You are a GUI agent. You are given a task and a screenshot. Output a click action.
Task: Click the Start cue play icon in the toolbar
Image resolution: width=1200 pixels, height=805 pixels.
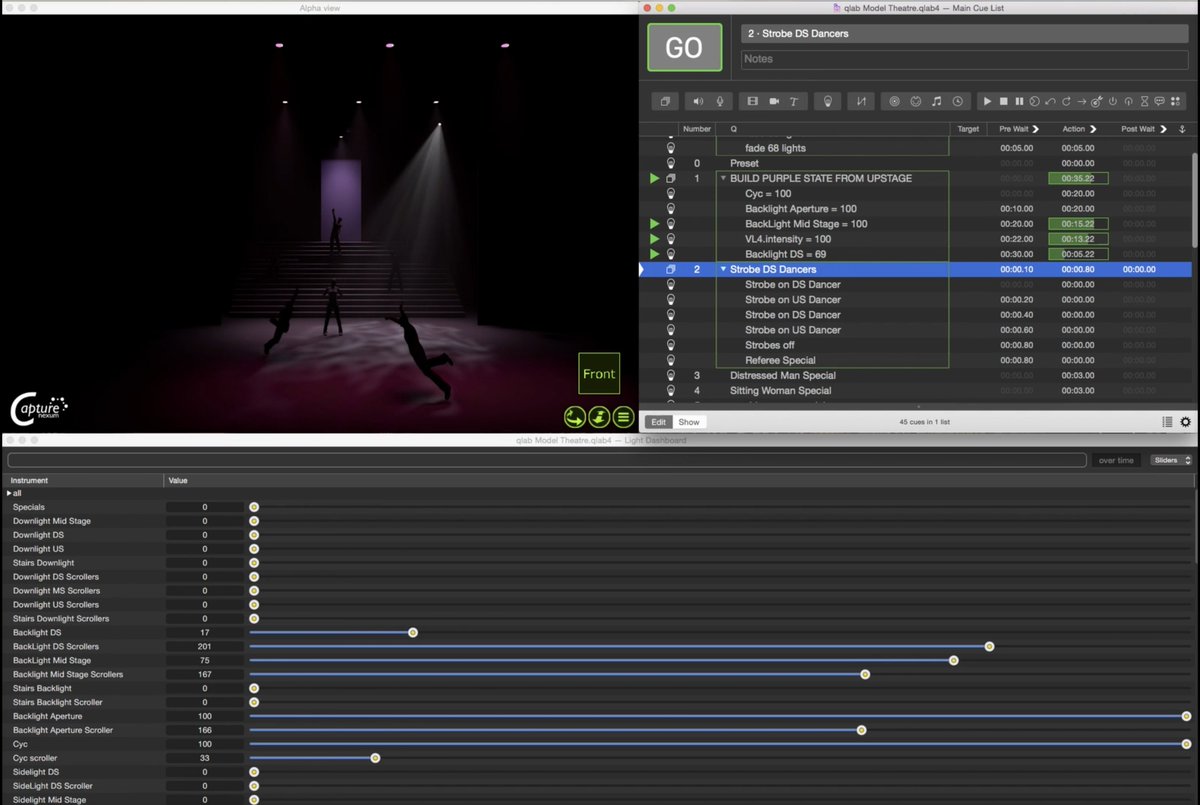point(988,101)
